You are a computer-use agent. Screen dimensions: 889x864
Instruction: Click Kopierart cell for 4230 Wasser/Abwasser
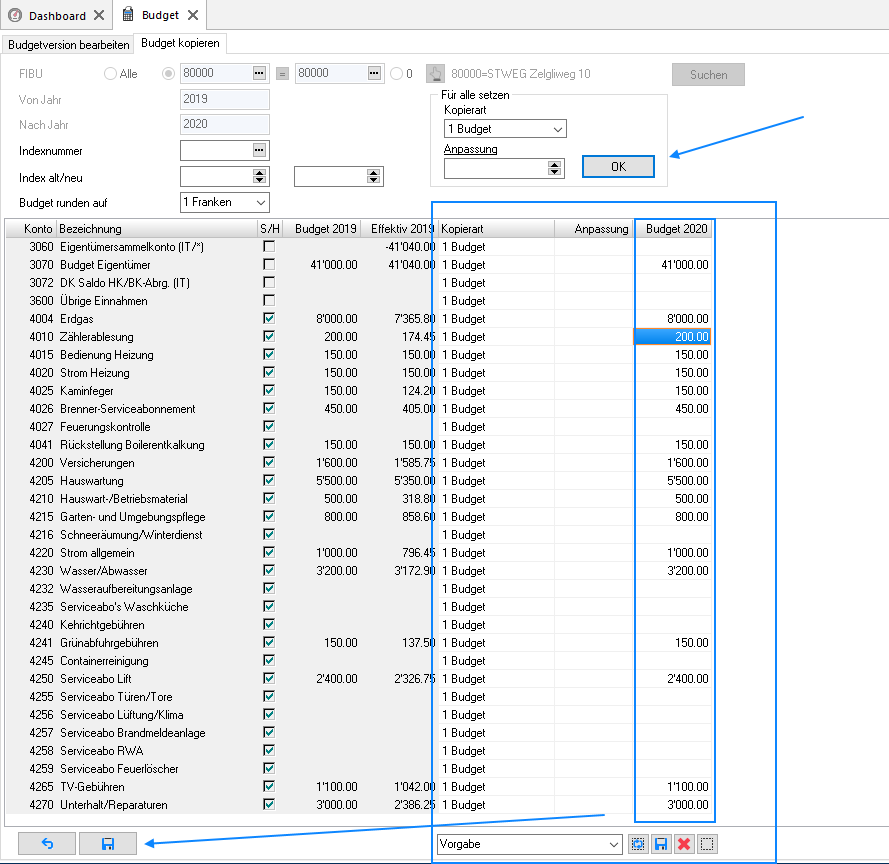pyautogui.click(x=497, y=571)
